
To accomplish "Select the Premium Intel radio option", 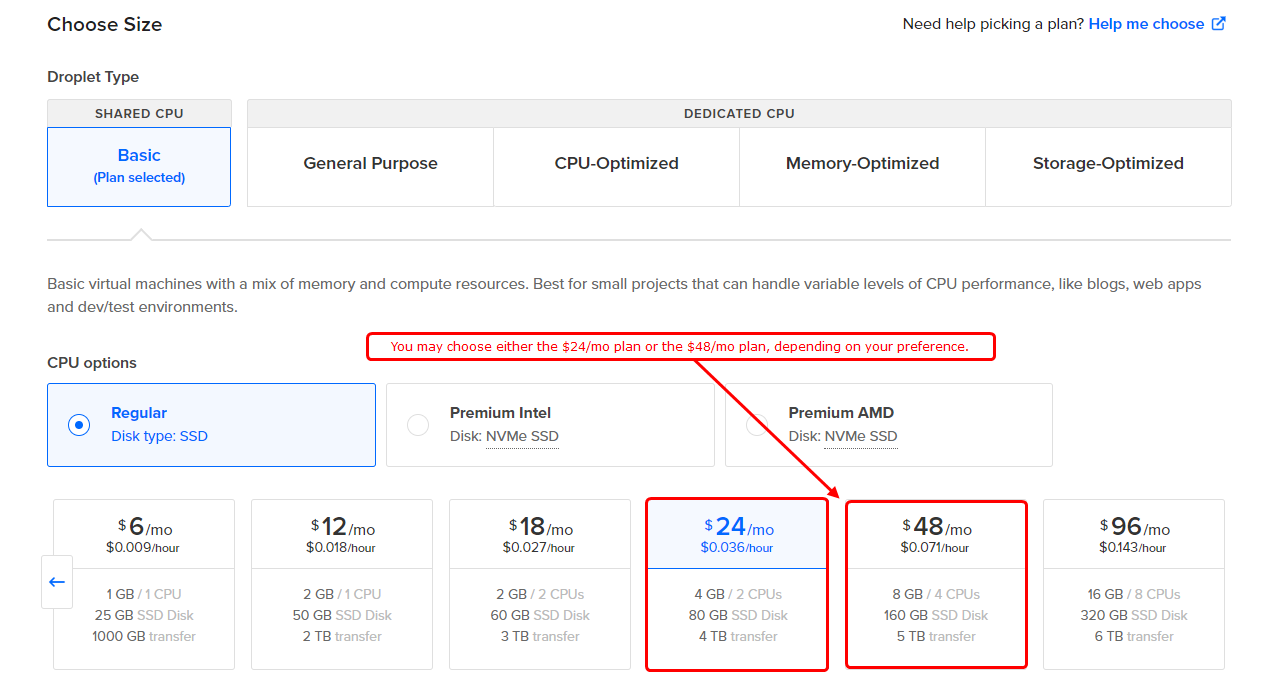I will [x=418, y=425].
